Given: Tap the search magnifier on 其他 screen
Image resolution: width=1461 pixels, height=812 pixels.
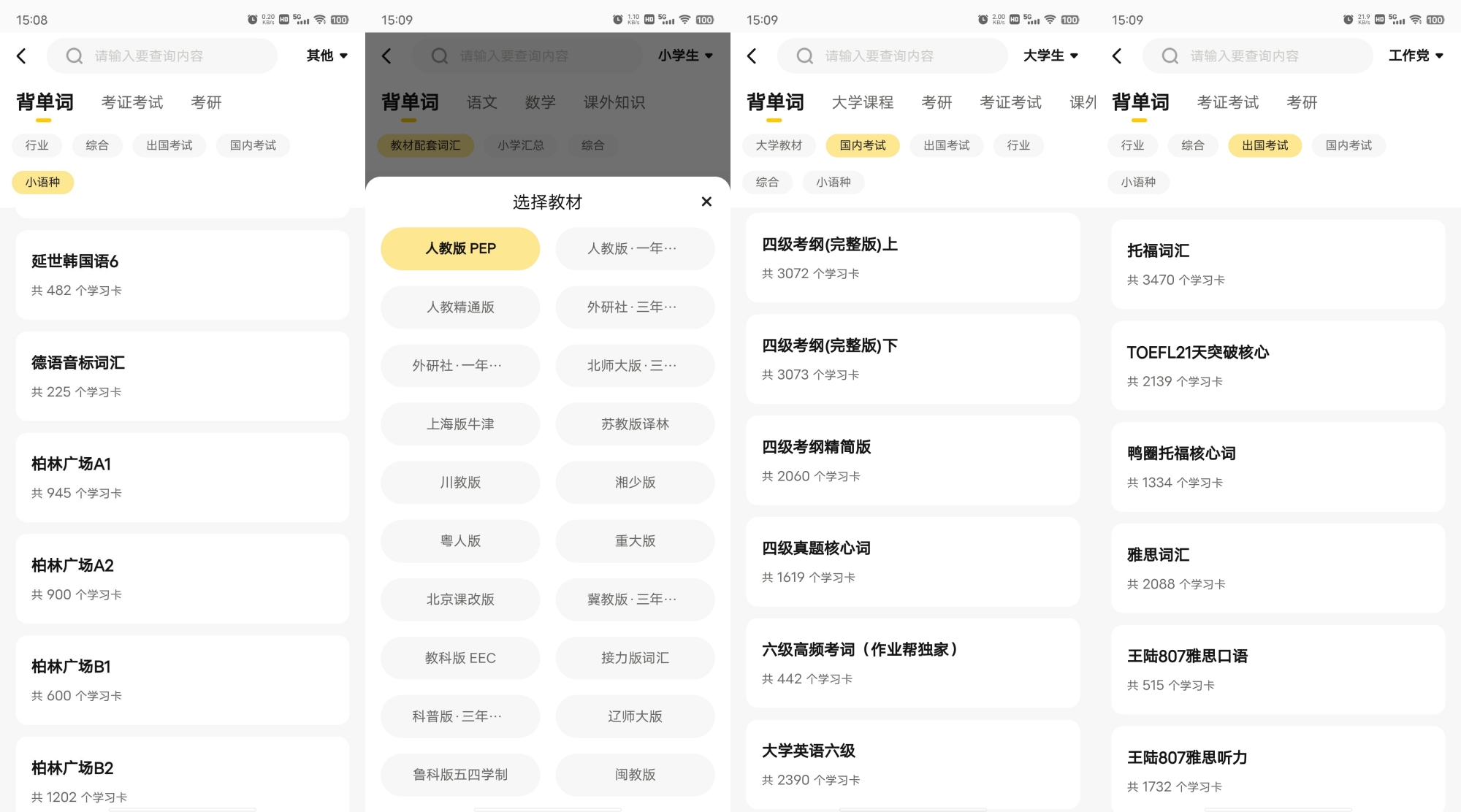Looking at the screenshot, I should pyautogui.click(x=74, y=56).
